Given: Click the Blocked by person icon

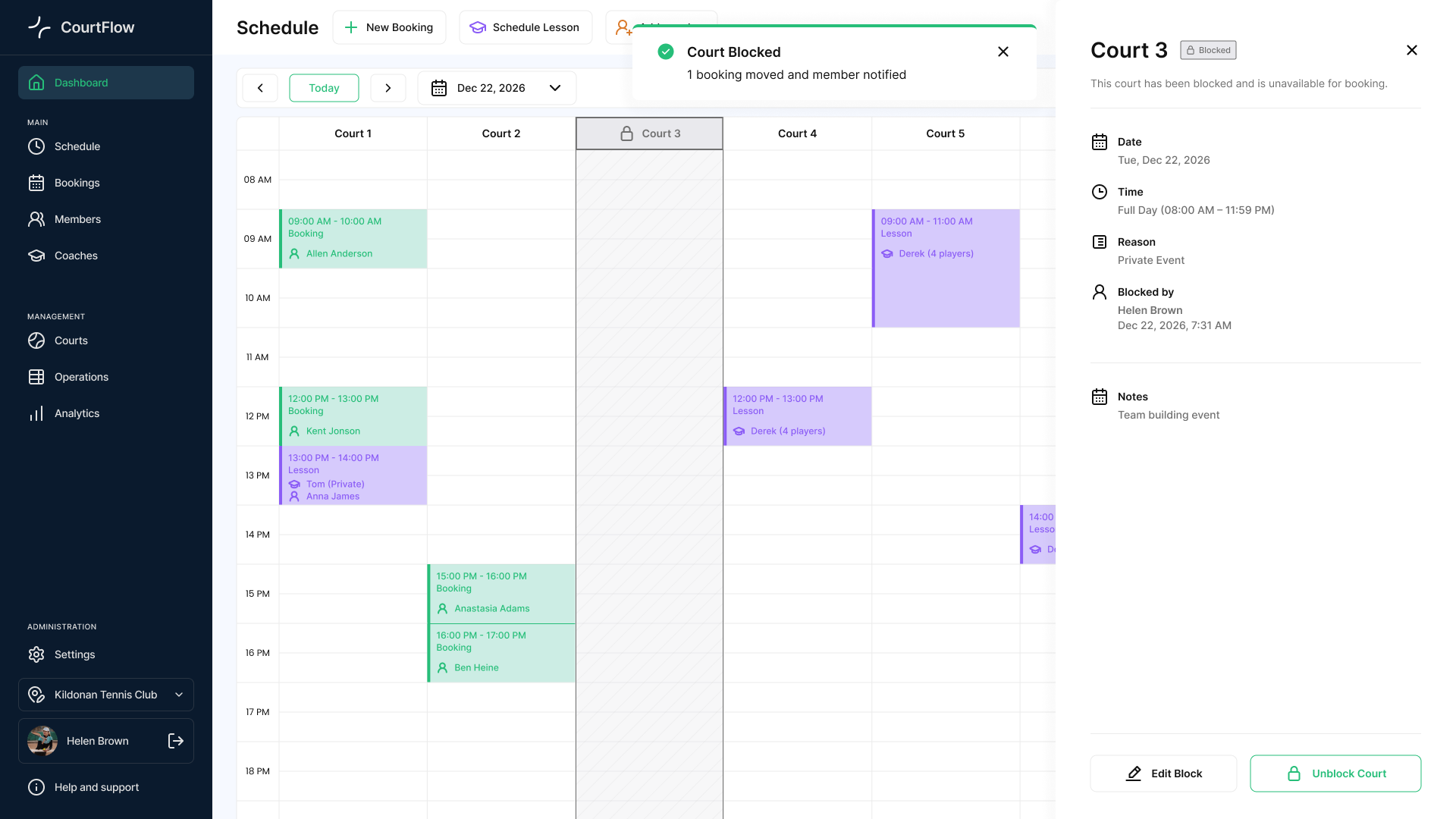Looking at the screenshot, I should coord(1100,292).
